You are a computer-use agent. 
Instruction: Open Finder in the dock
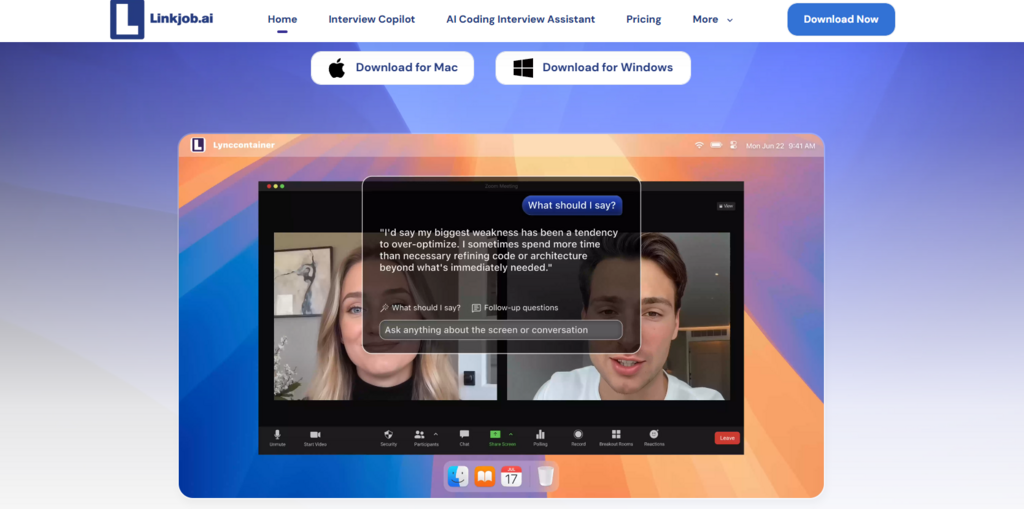tap(458, 477)
